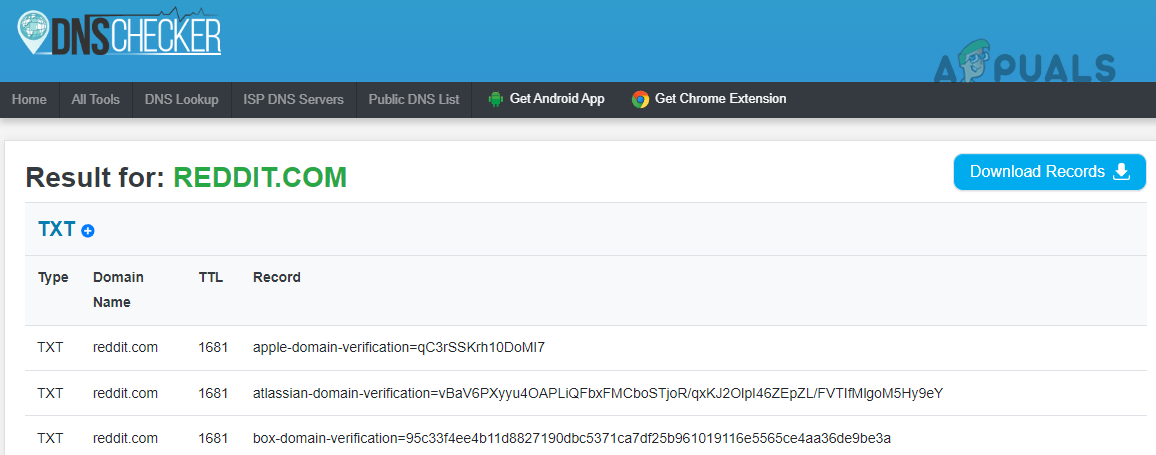Select the box-domain-verification record text
1156x455 pixels.
(571, 438)
